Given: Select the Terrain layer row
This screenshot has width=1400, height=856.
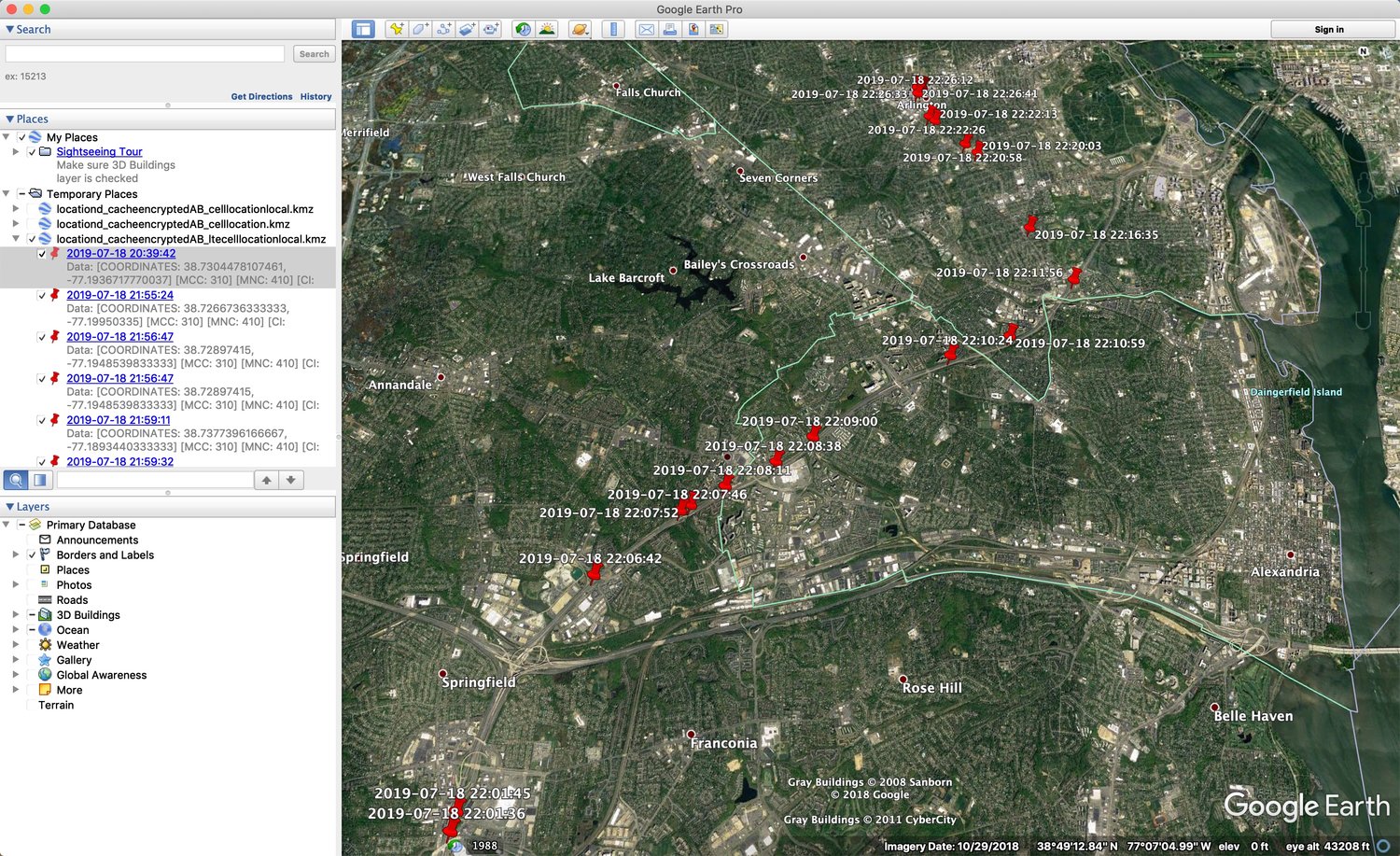Looking at the screenshot, I should (56, 705).
